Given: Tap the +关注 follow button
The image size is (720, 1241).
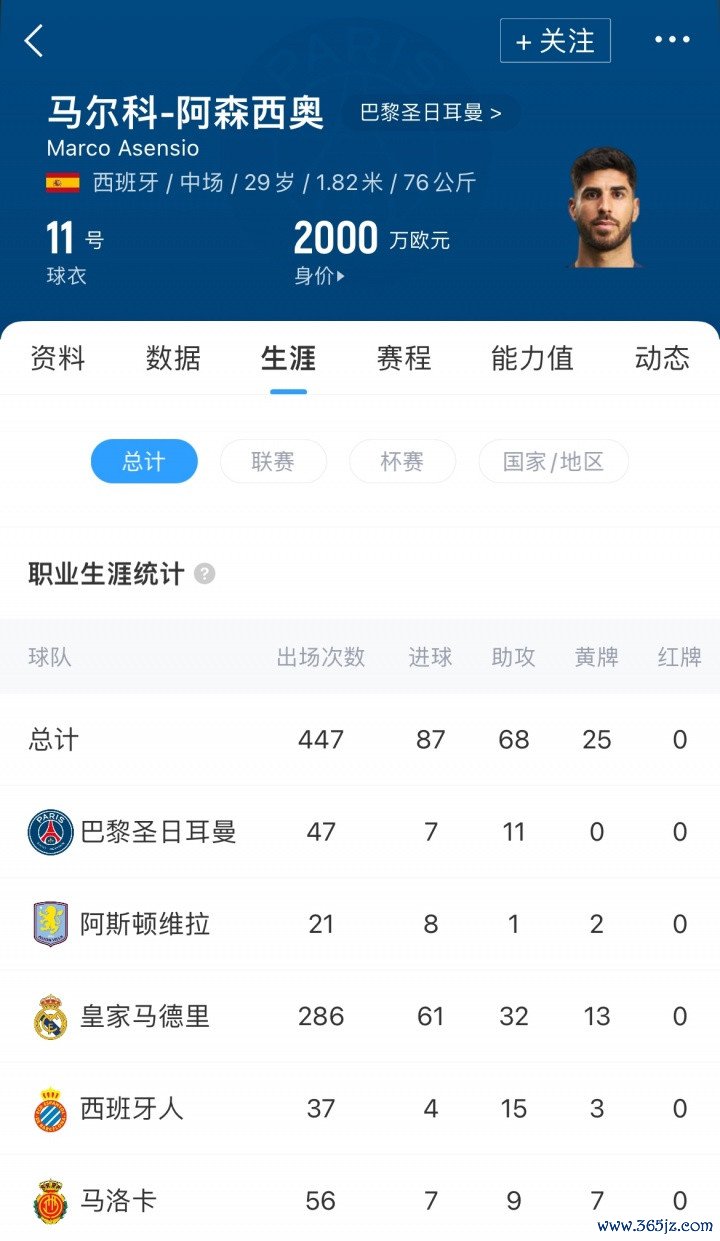Looking at the screenshot, I should (x=555, y=41).
